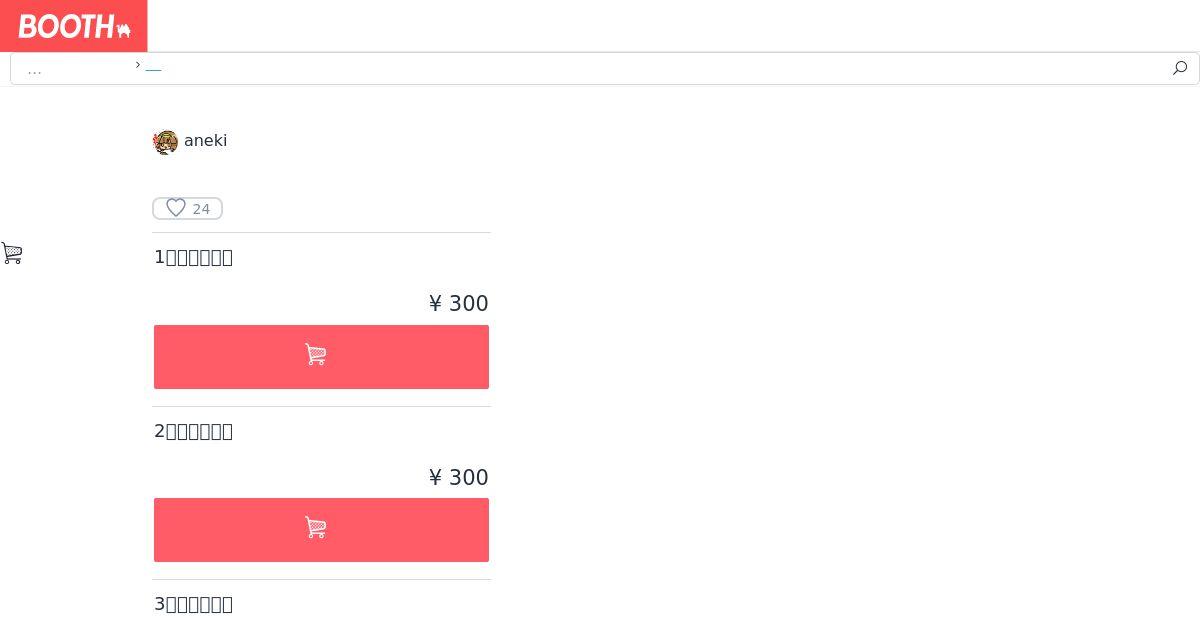Select the variation 2 title
This screenshot has width=1200, height=630.
[x=193, y=431]
